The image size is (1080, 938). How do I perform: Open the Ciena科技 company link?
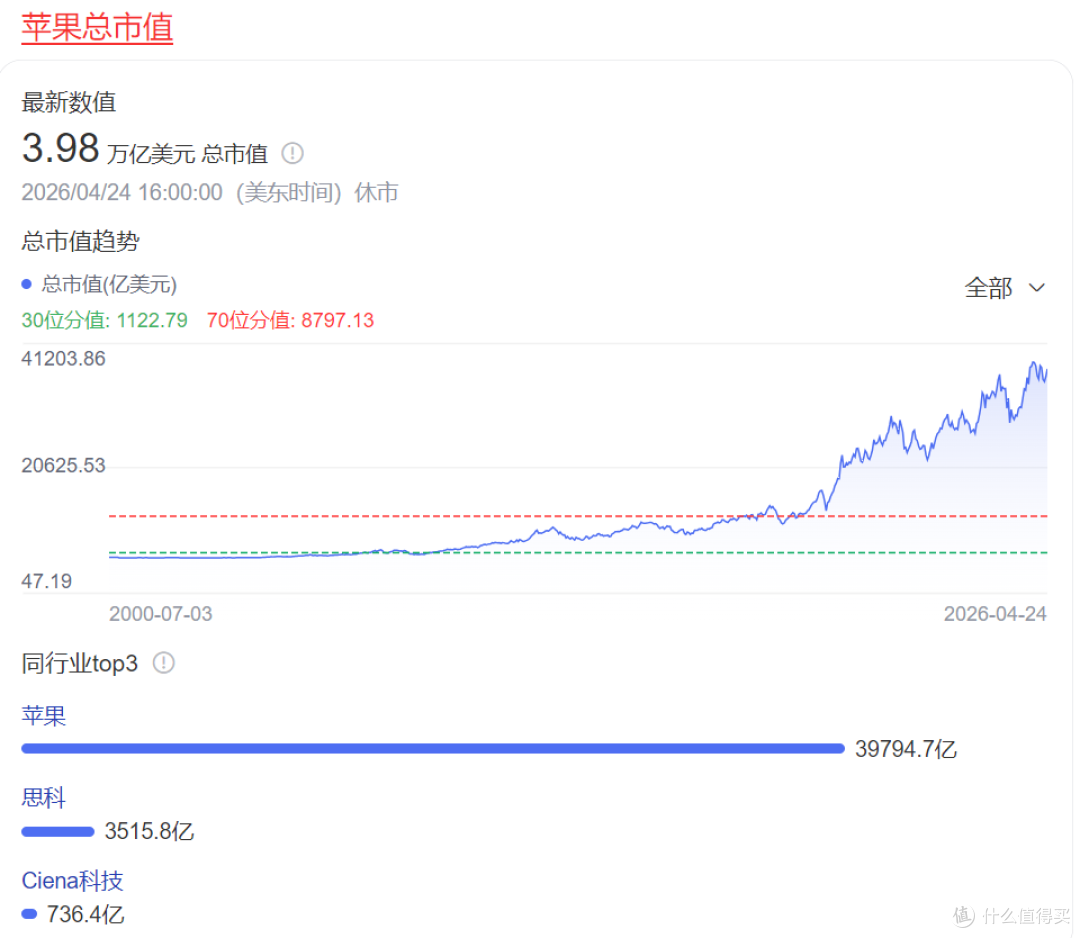(x=72, y=880)
